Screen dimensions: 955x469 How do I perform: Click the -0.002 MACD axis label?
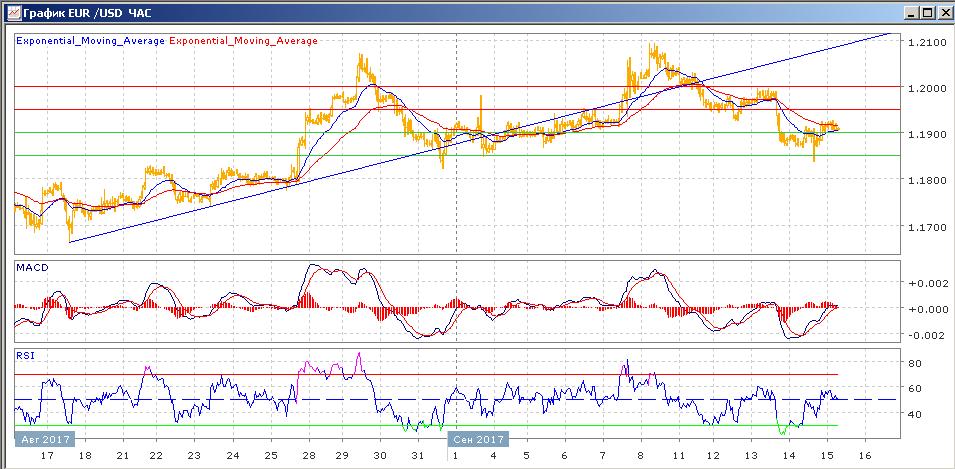925,335
